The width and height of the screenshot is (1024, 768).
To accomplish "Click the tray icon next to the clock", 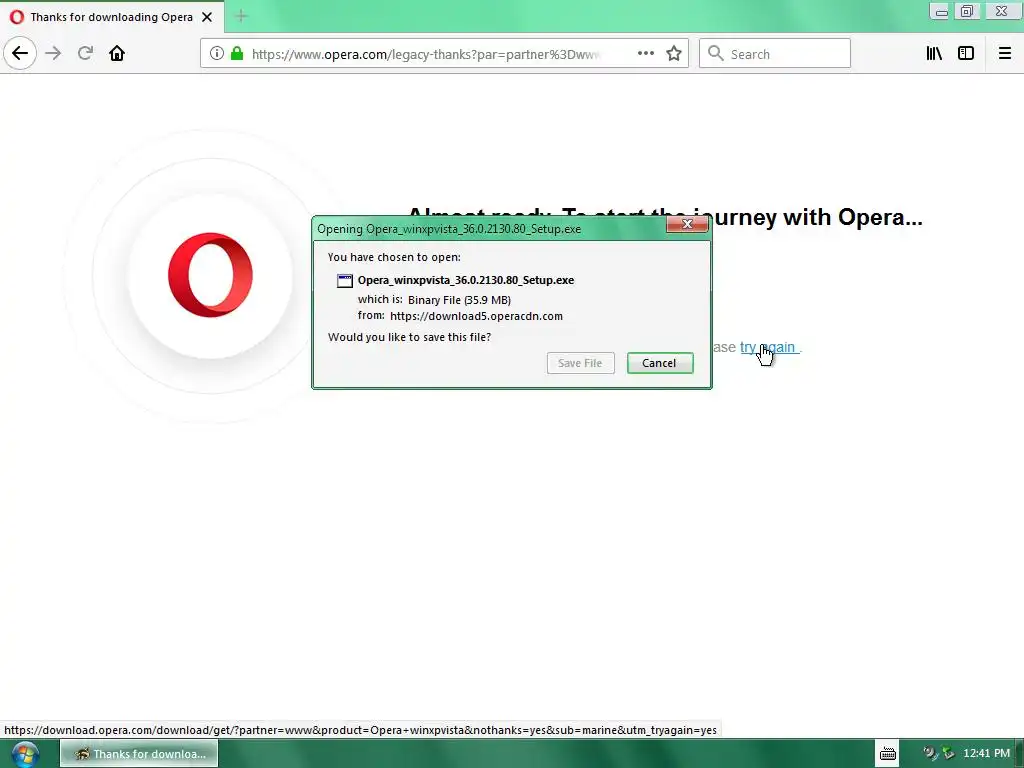I will point(948,754).
